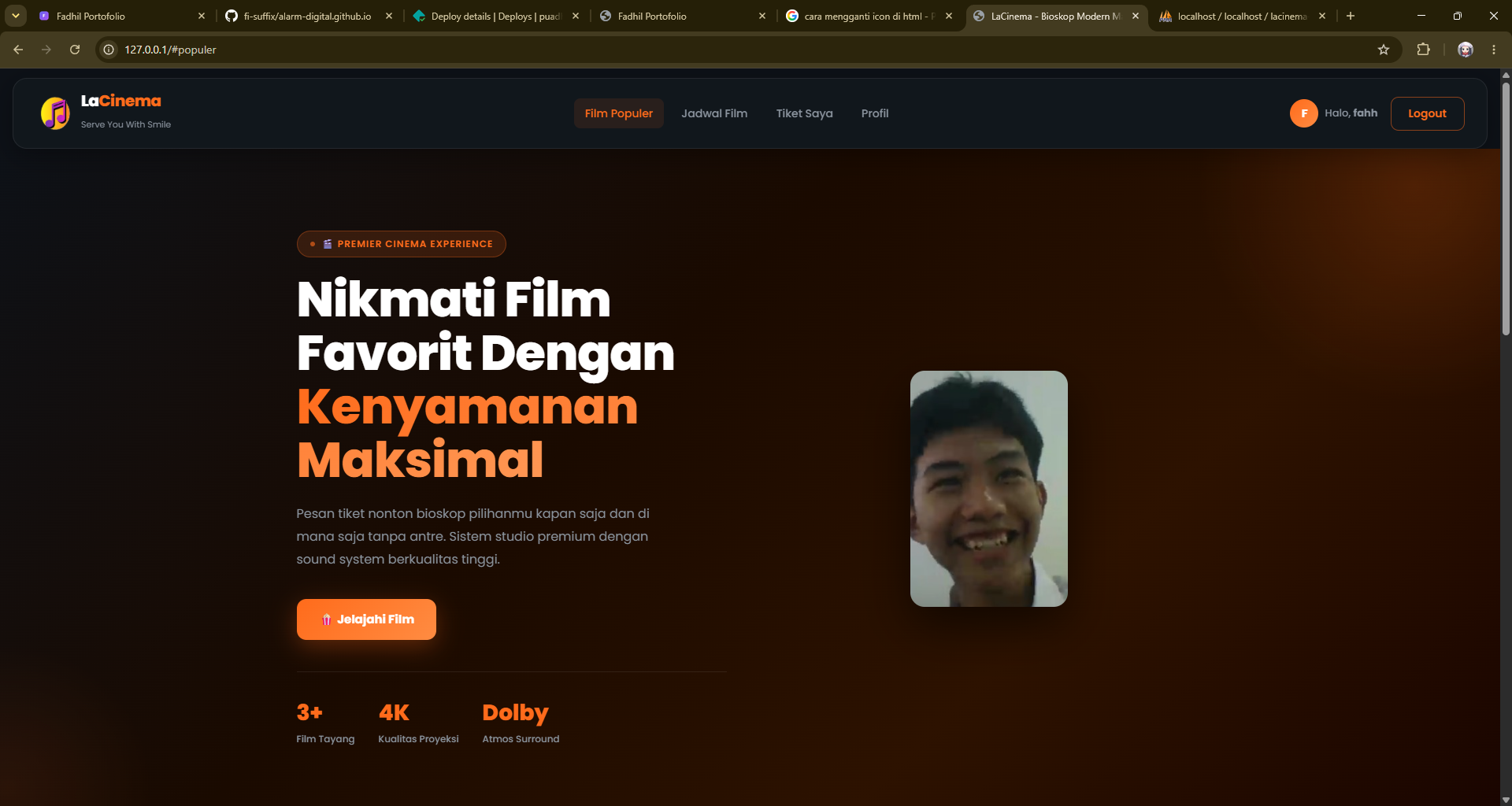Click the 4K Kualitas Proyeksi stat
This screenshot has height=806, width=1512.
coord(418,723)
